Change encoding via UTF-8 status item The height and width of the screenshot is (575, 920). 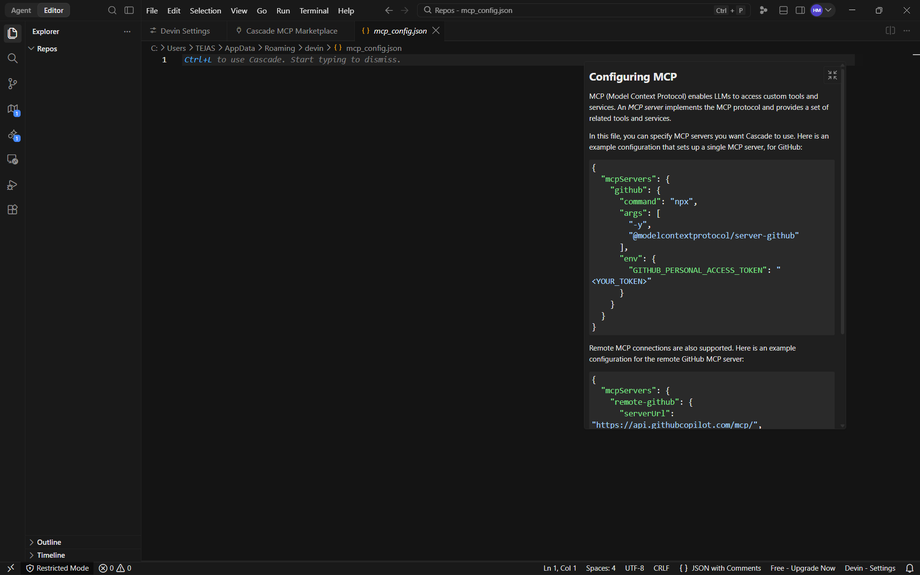634,568
